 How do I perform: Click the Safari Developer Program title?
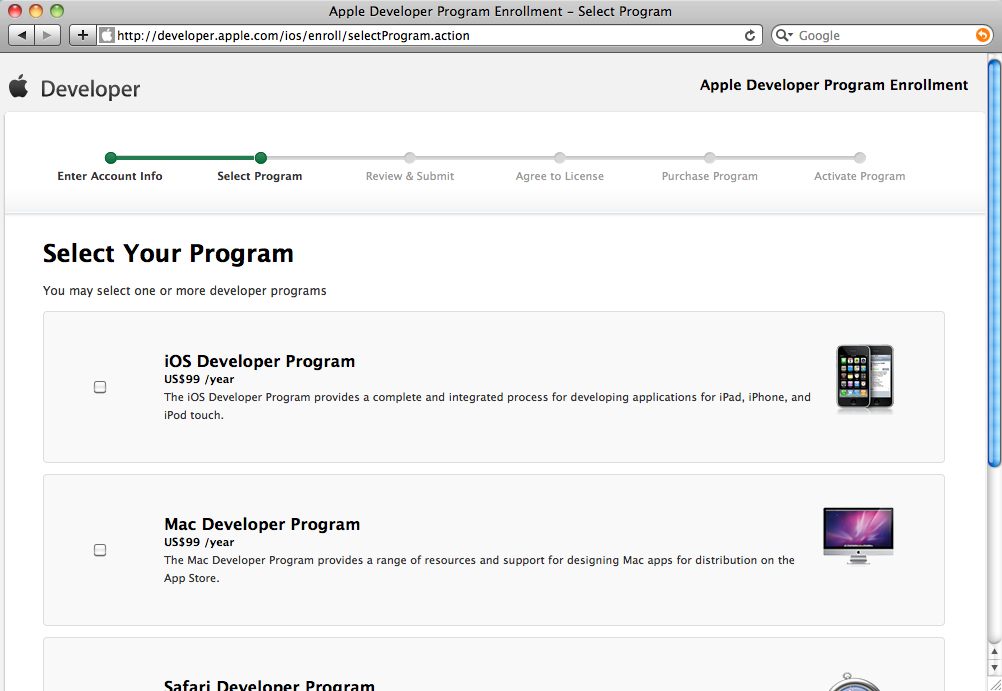click(x=269, y=685)
